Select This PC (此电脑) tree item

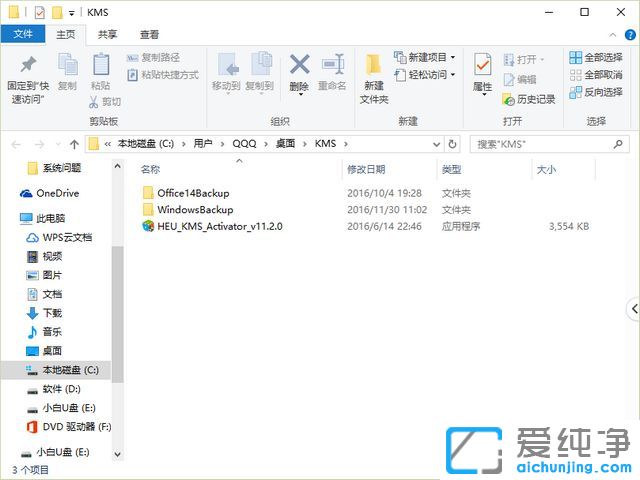coord(42,218)
